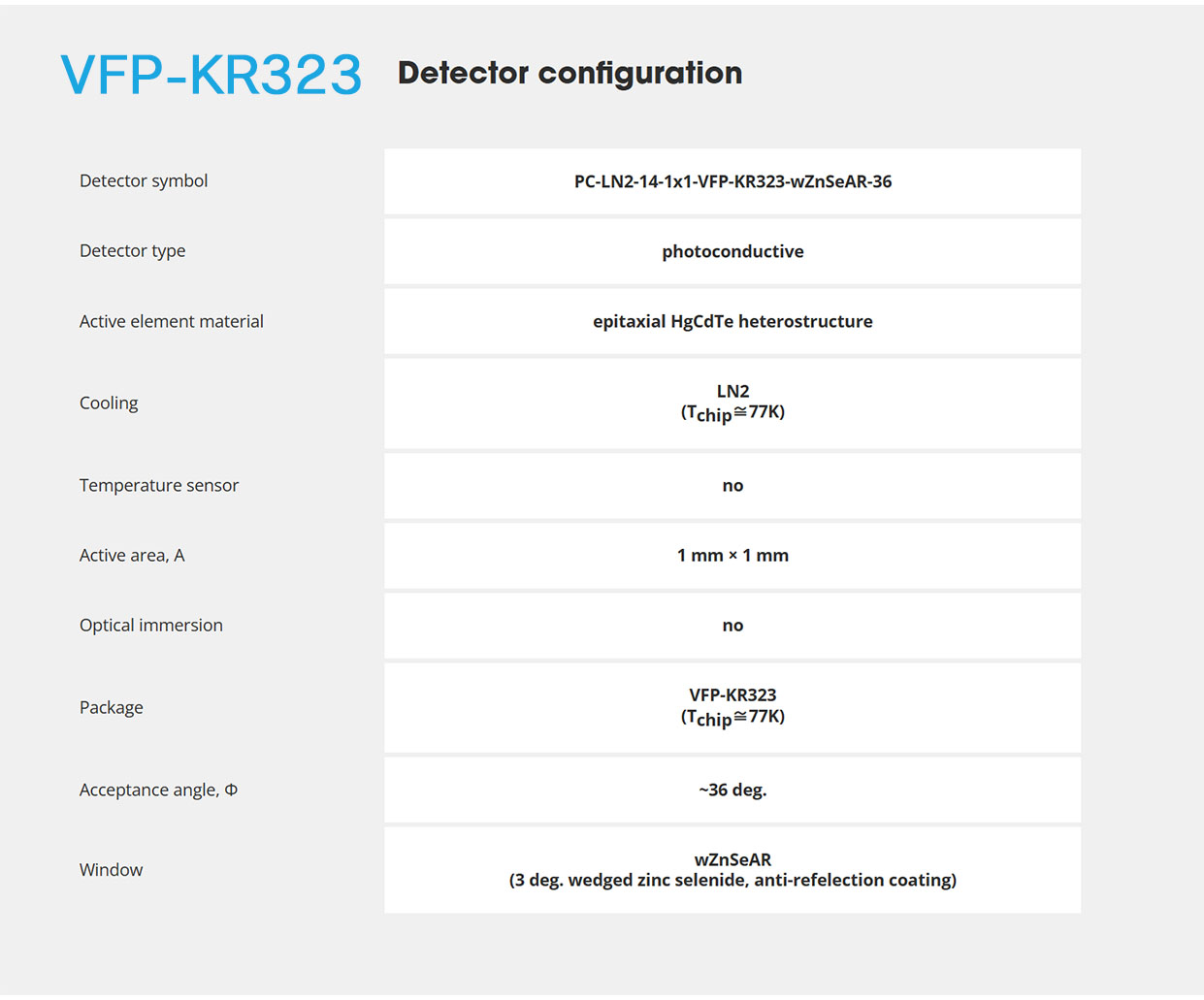Click the Package VFP-KR323 value cell

coord(732,708)
